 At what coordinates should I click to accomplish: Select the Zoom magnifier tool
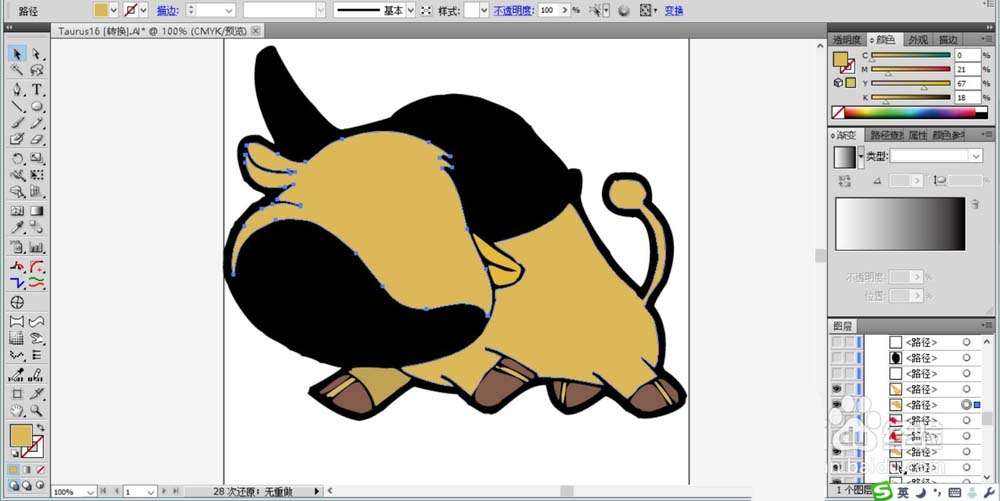[x=36, y=411]
